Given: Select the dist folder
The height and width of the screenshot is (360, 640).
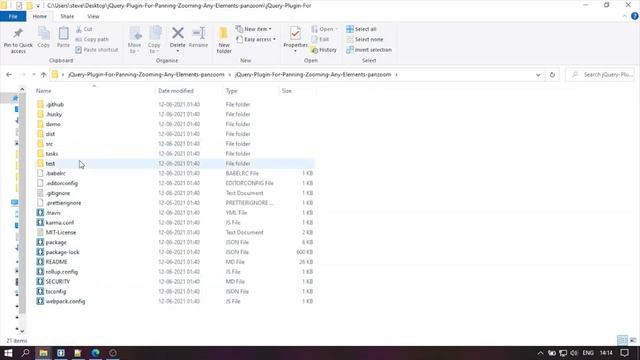Looking at the screenshot, I should (x=50, y=134).
